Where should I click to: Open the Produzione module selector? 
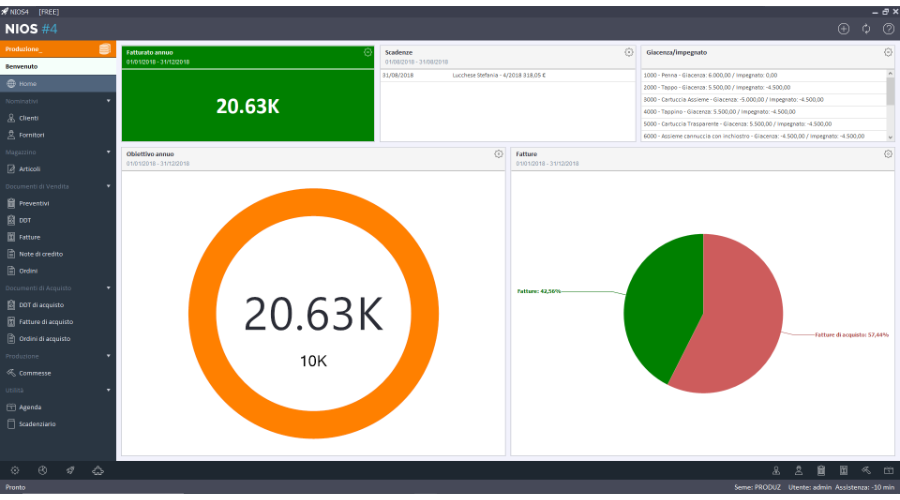[58, 49]
